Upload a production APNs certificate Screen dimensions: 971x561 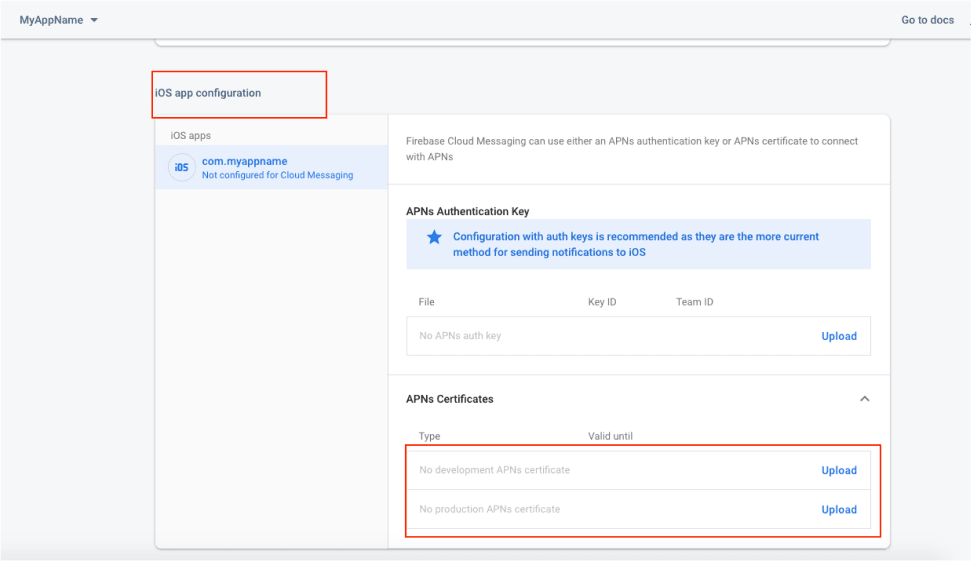(838, 509)
